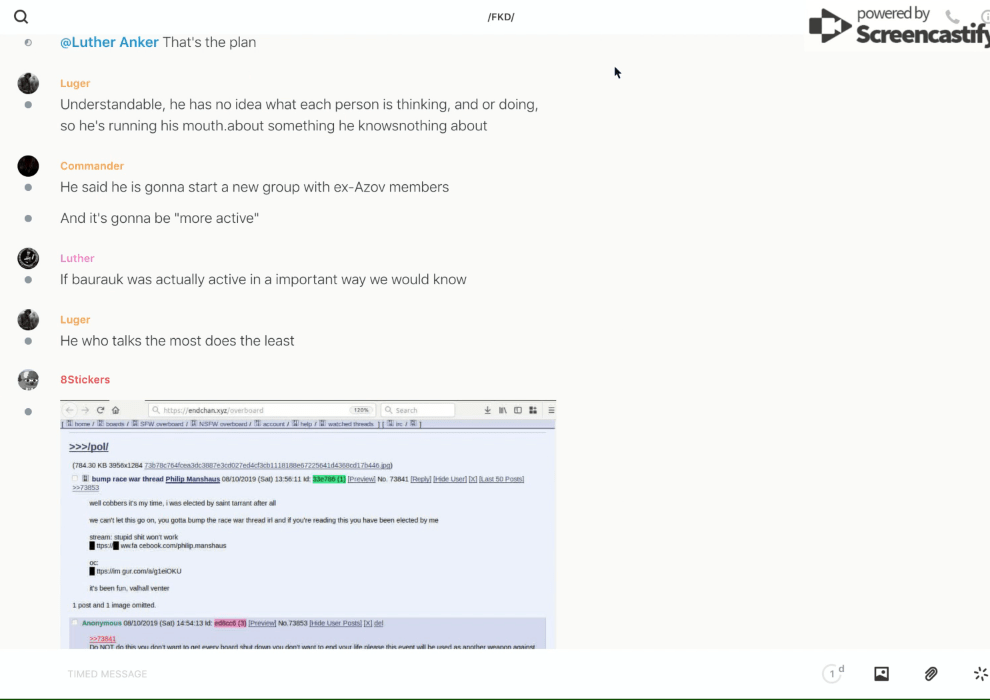Click the /FKD/ conversation title
The height and width of the screenshot is (700, 990).
pos(500,17)
